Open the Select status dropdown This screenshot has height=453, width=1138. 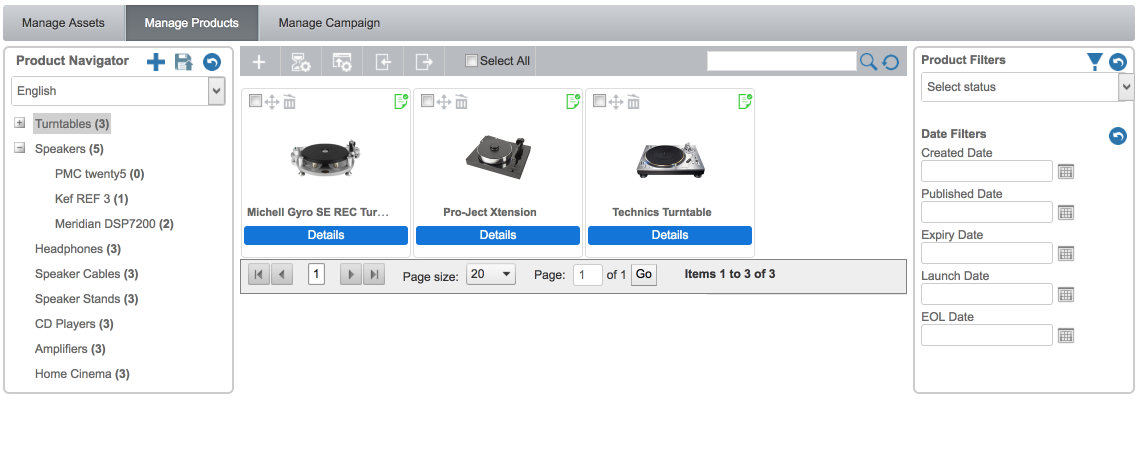[1027, 87]
